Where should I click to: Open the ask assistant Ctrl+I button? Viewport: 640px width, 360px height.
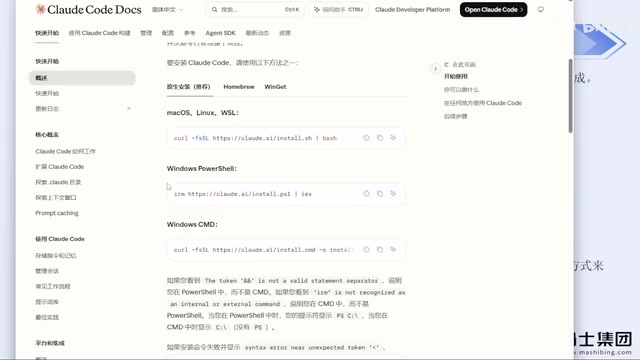coord(338,9)
